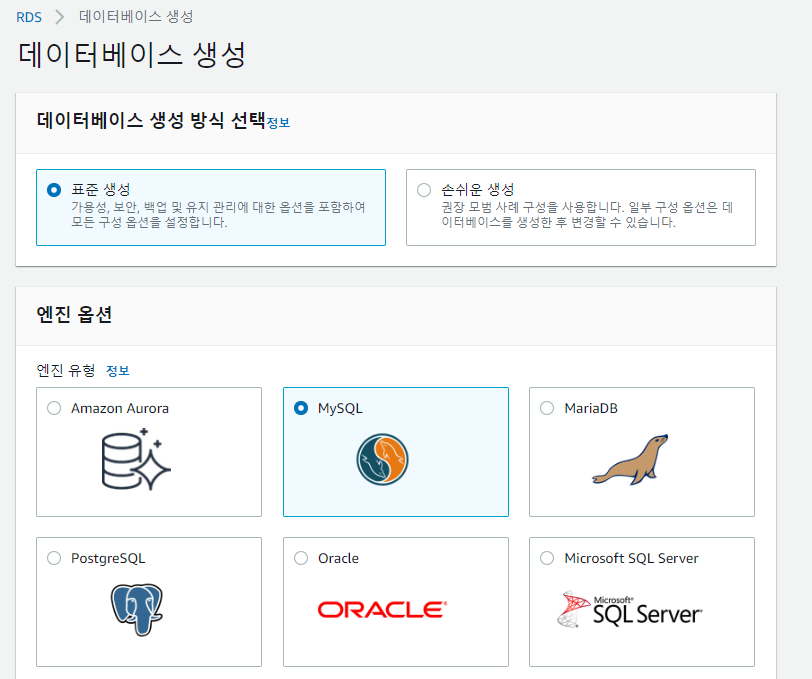The height and width of the screenshot is (679, 812).
Task: Select the 손쉬운 생성 radio button
Action: pyautogui.click(x=424, y=190)
